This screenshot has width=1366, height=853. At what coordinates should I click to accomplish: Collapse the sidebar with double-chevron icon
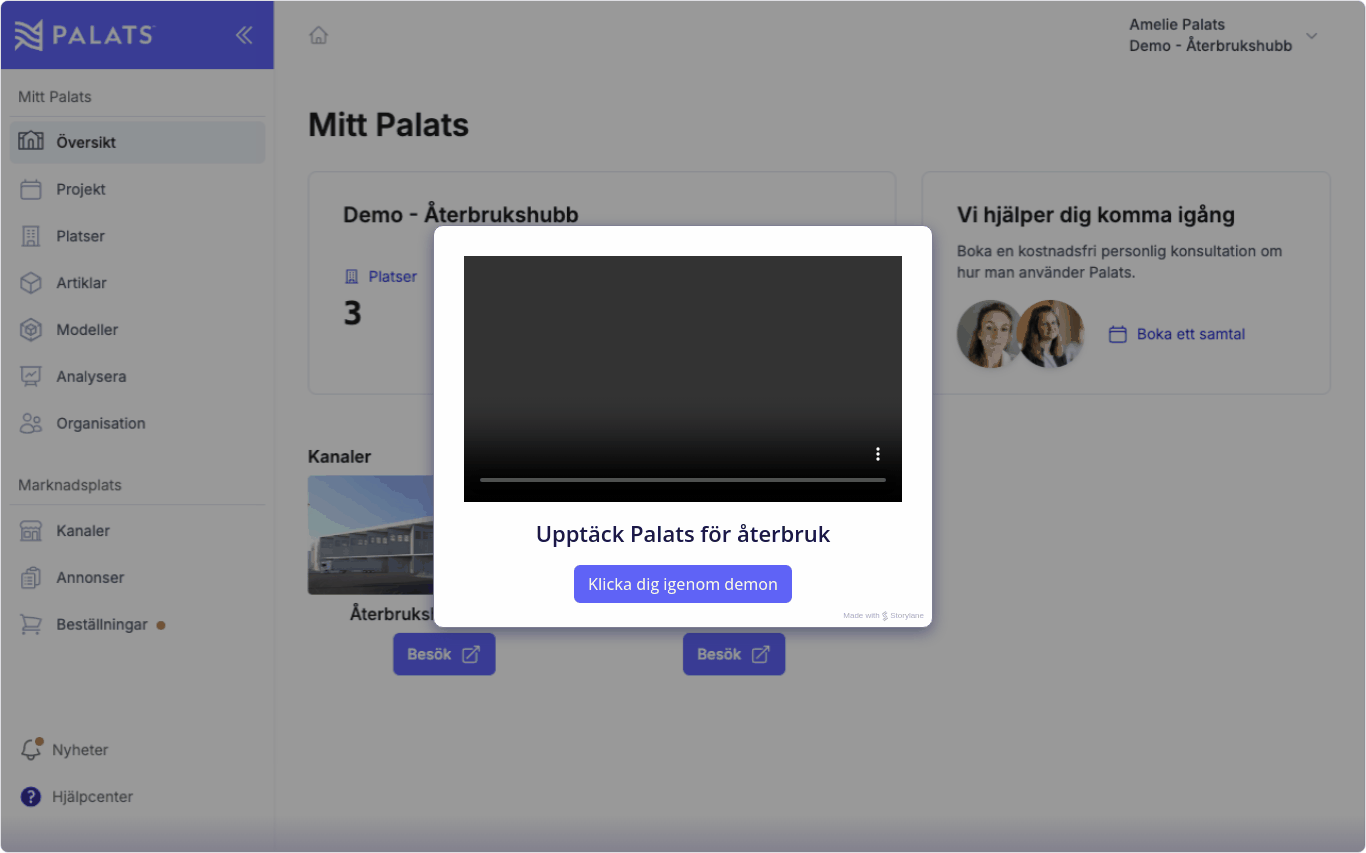click(244, 35)
